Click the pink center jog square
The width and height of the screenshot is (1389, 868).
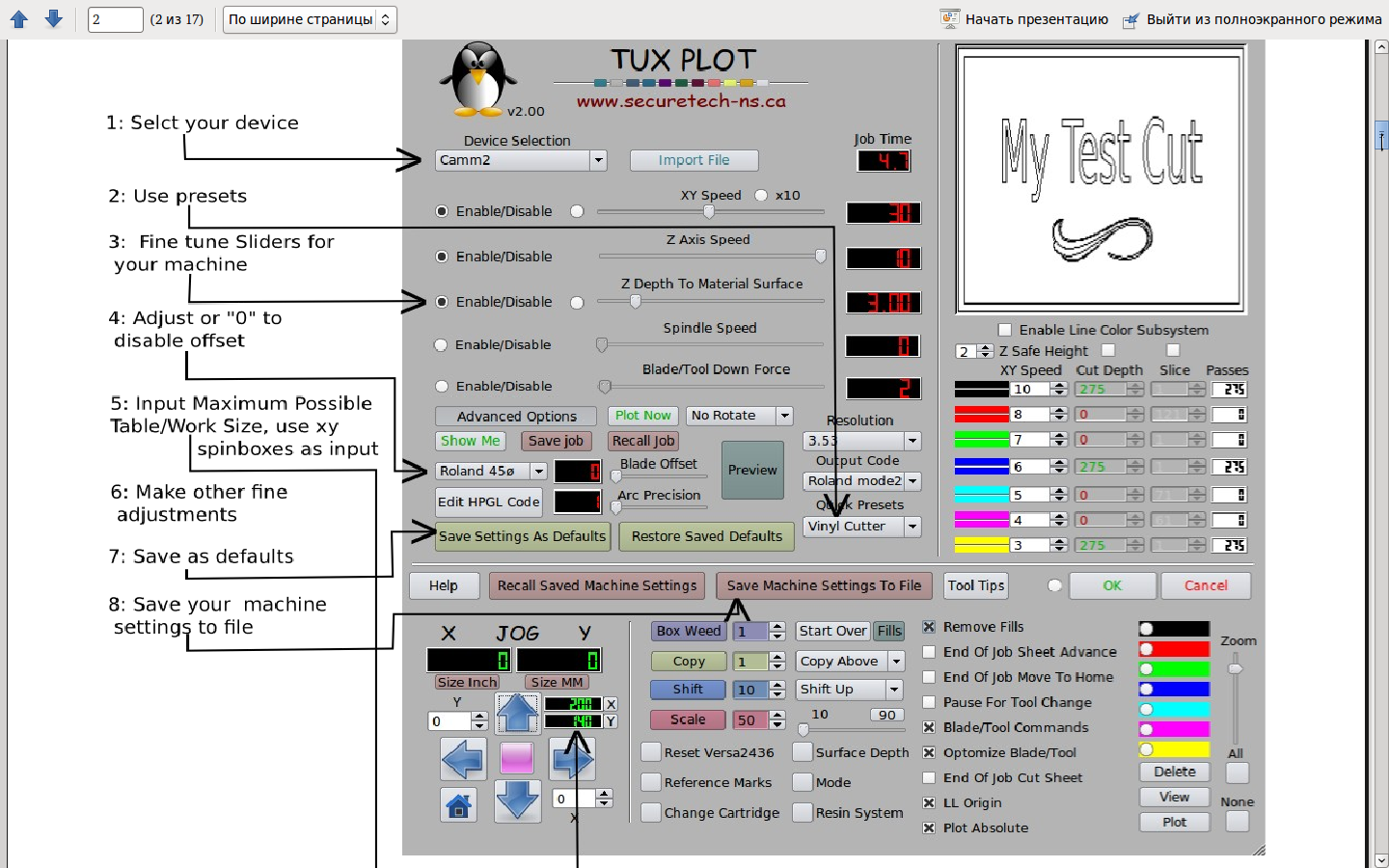(517, 759)
